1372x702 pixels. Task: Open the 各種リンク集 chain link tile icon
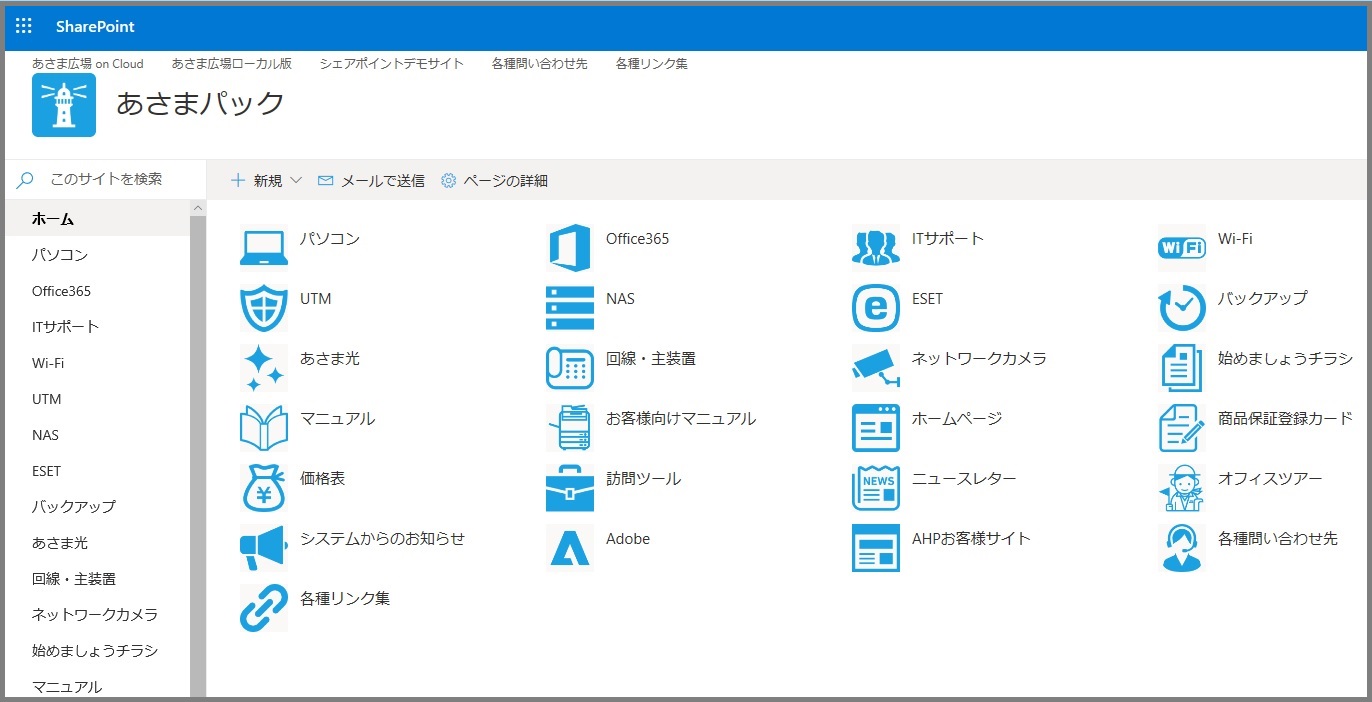click(264, 608)
